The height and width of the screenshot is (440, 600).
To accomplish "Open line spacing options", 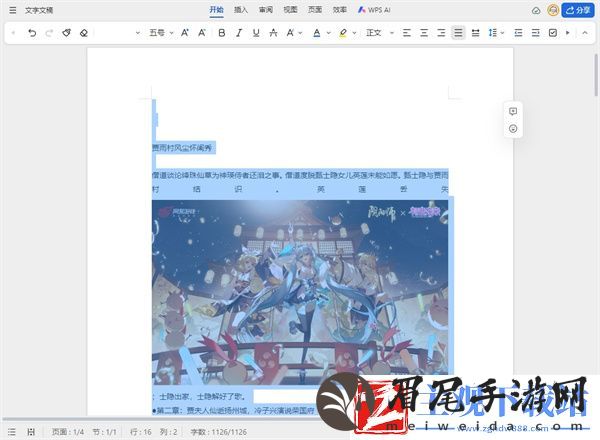I will point(492,33).
